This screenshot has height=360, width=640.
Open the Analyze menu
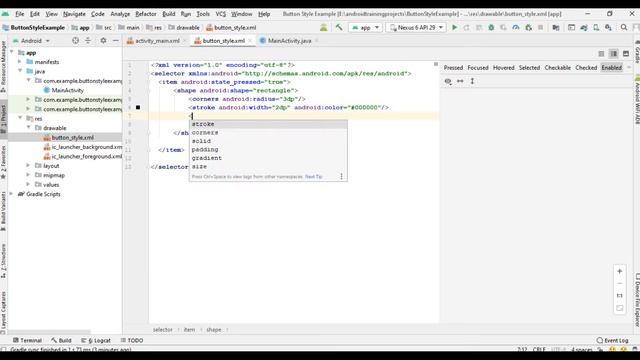[120, 14]
